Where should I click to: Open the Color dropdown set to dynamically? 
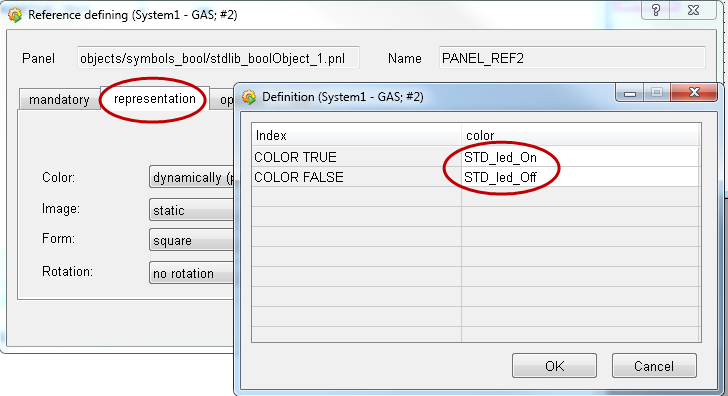pyautogui.click(x=192, y=177)
